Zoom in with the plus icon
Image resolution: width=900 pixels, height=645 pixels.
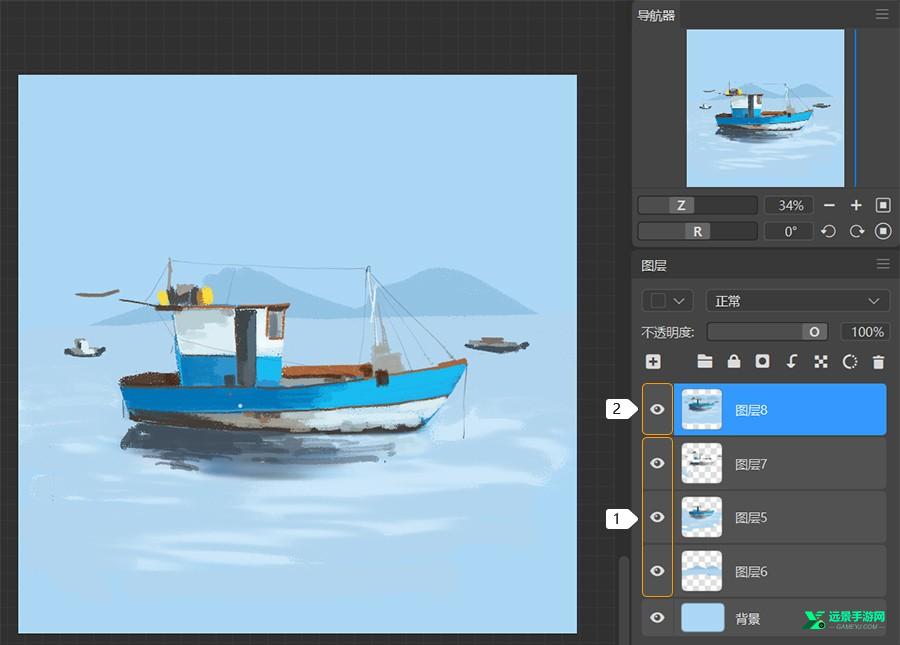point(856,205)
